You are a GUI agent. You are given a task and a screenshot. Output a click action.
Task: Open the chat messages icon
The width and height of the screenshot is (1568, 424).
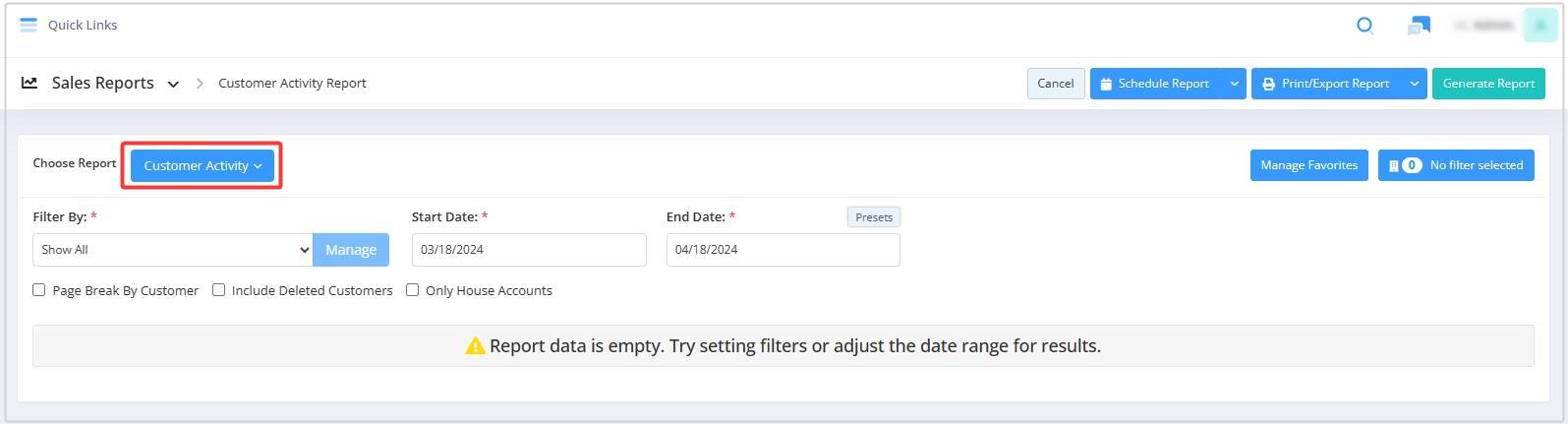click(x=1419, y=26)
